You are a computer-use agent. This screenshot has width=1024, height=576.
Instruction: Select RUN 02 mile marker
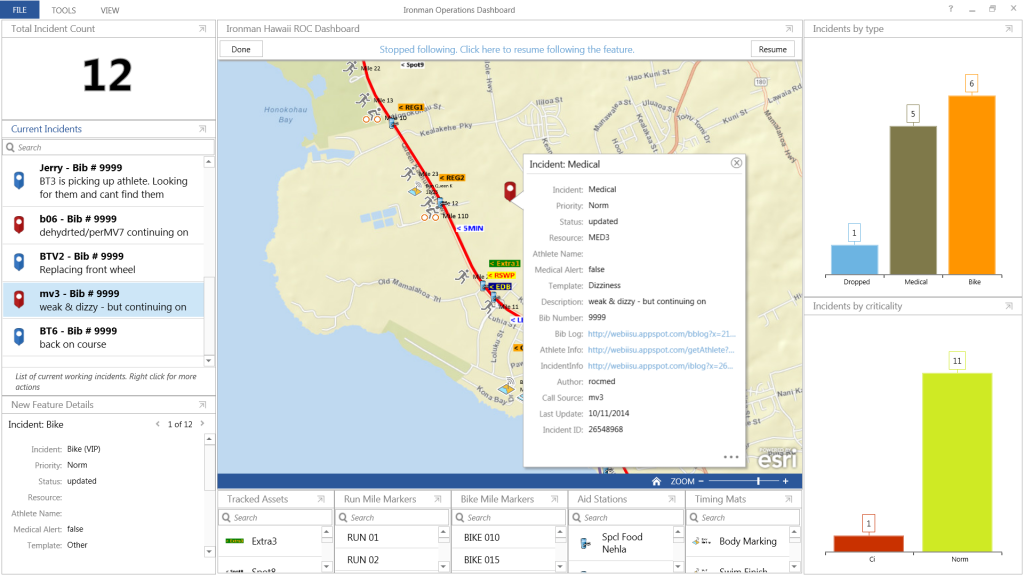tap(388, 560)
